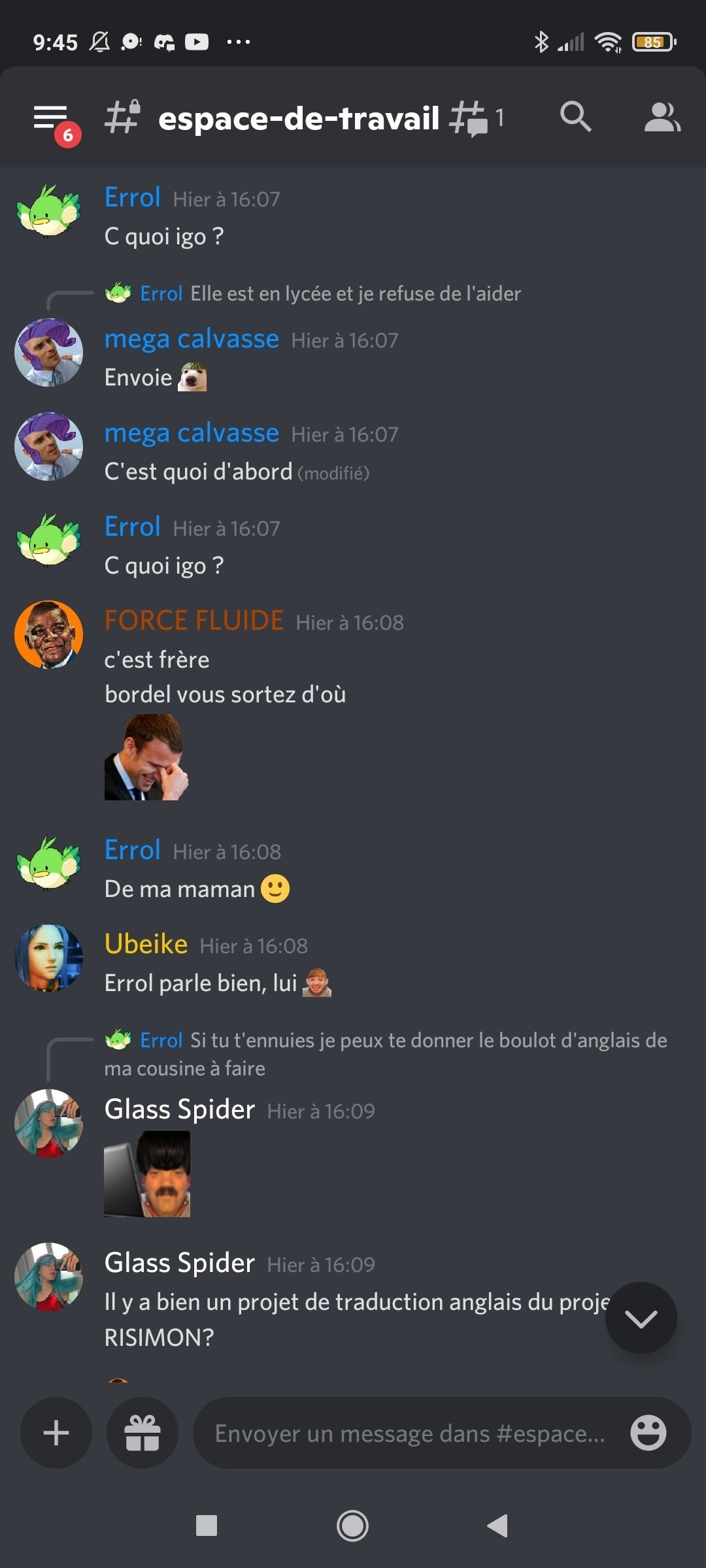Open the image posted by Glass Spider
Image resolution: width=706 pixels, height=1568 pixels.
[x=147, y=1174]
